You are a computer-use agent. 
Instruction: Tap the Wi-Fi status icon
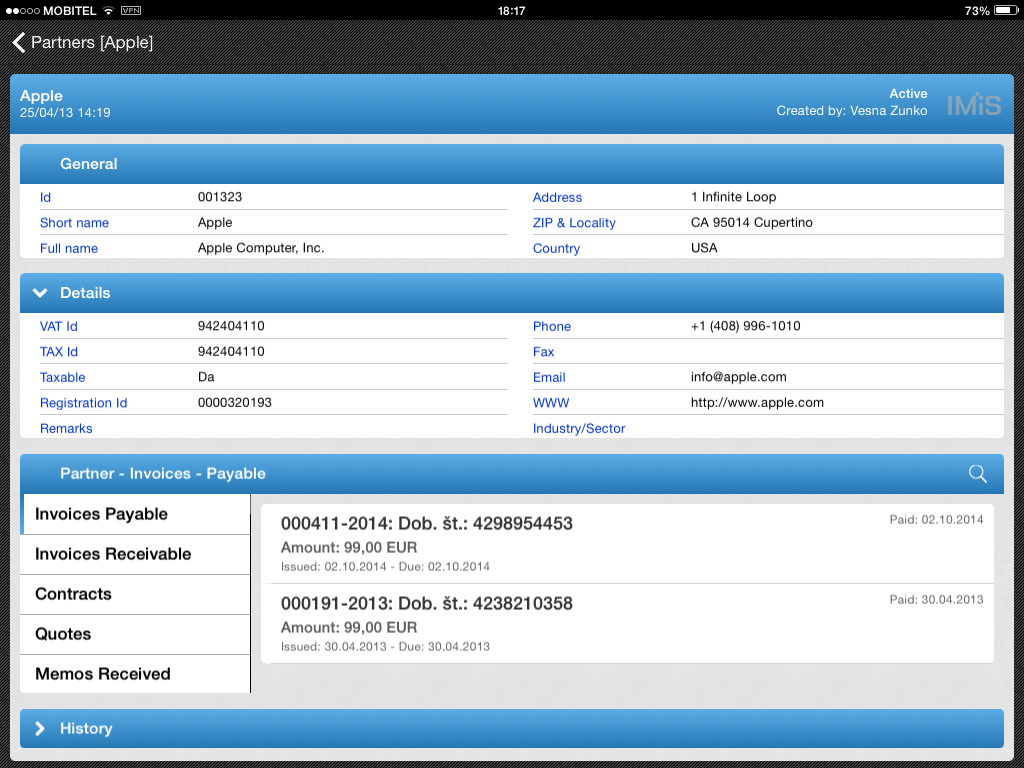click(108, 10)
